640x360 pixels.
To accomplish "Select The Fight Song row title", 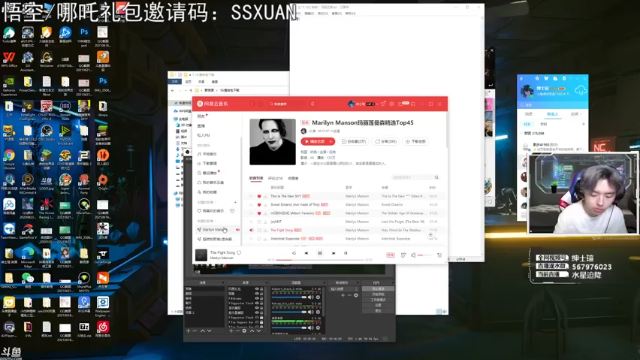I will [281, 230].
